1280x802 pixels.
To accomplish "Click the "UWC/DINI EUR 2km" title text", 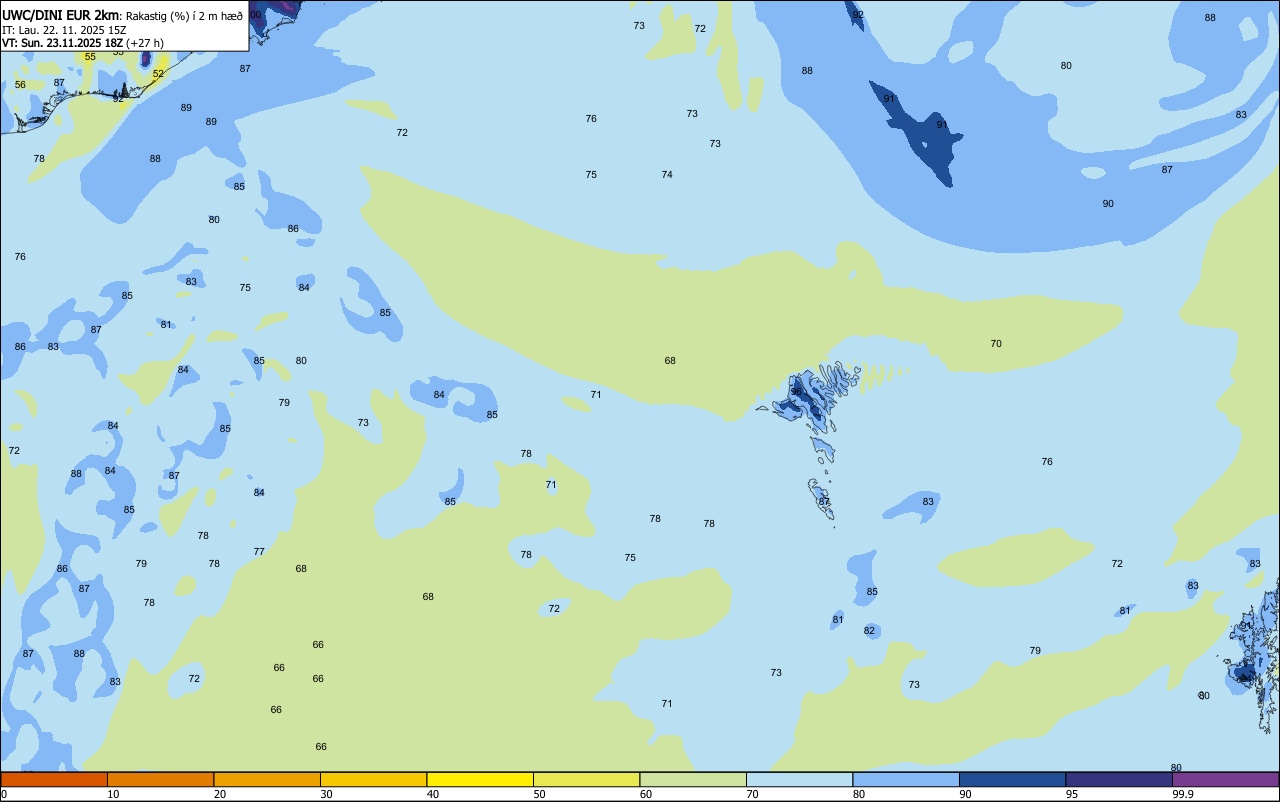I will point(61,15).
